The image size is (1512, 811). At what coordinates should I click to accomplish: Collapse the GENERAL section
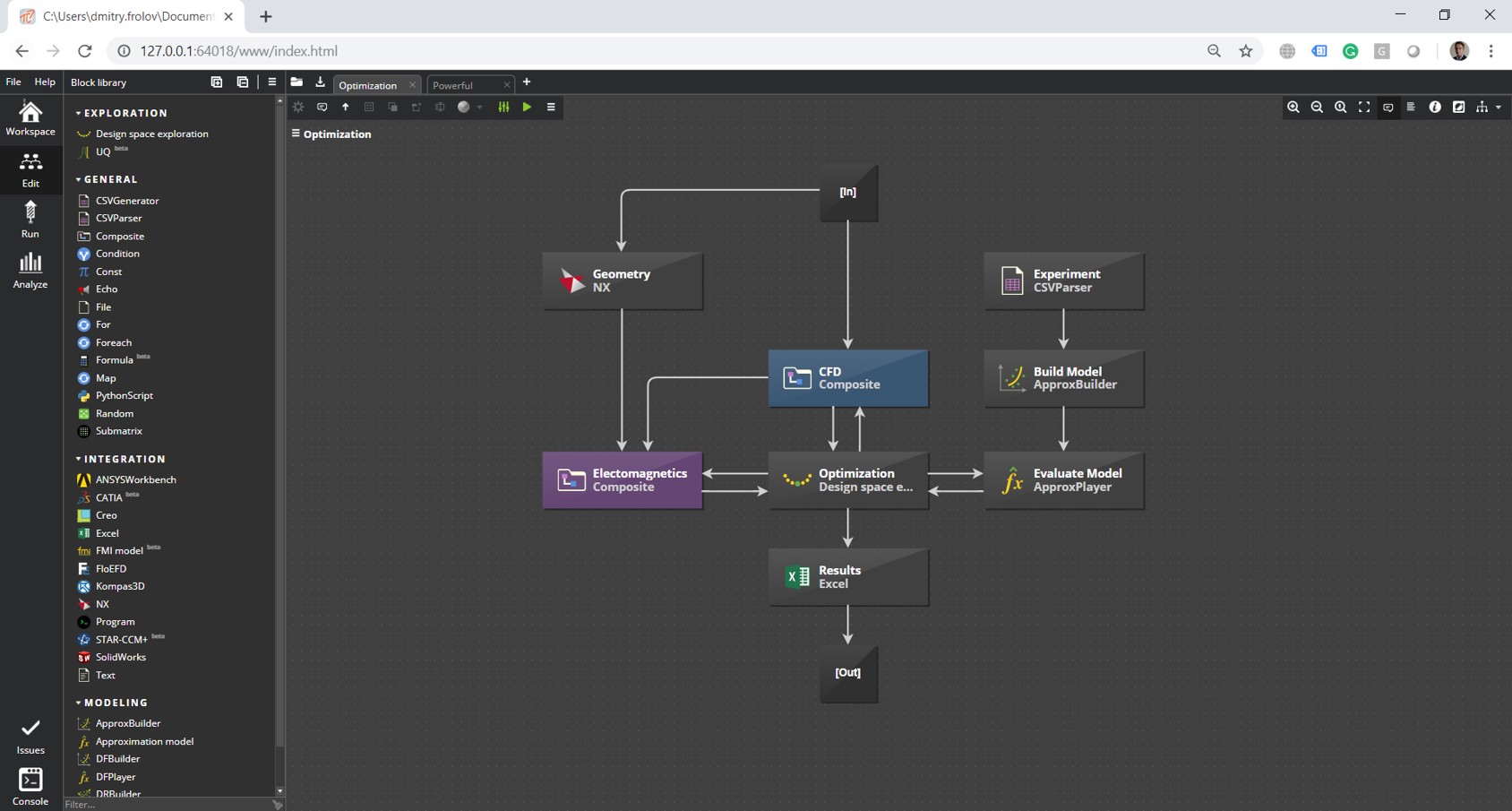(78, 179)
